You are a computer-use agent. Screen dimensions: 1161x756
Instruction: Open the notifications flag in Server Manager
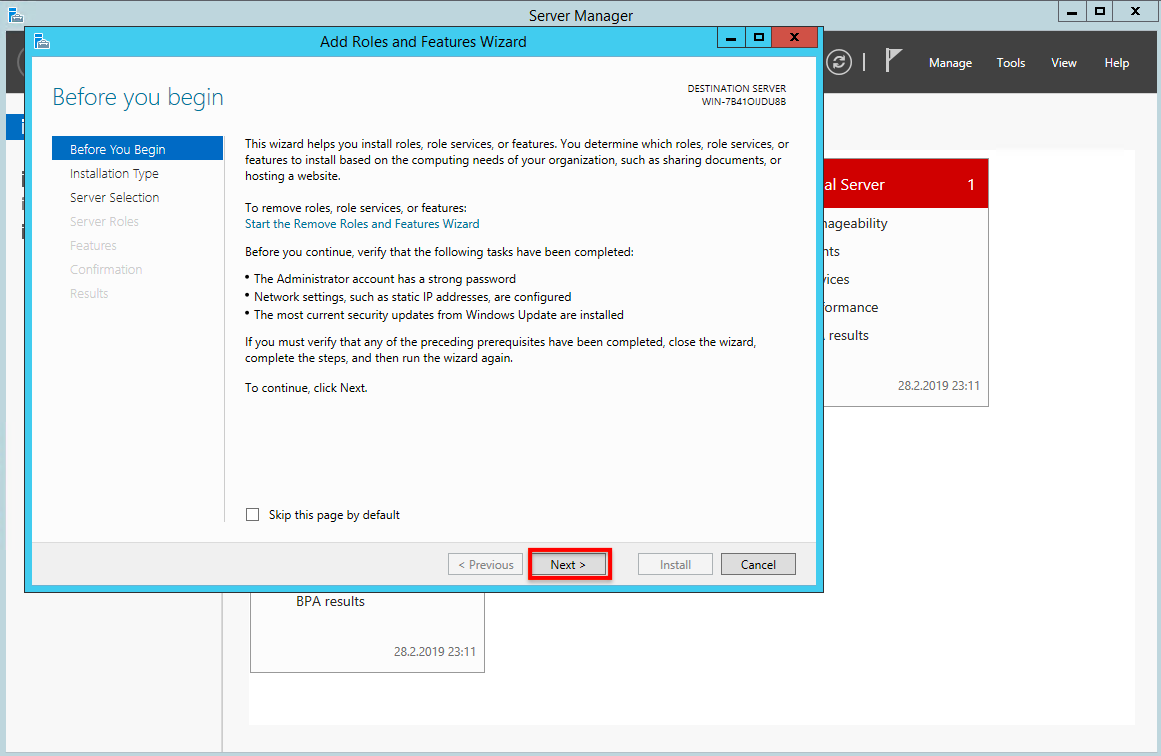[x=894, y=61]
